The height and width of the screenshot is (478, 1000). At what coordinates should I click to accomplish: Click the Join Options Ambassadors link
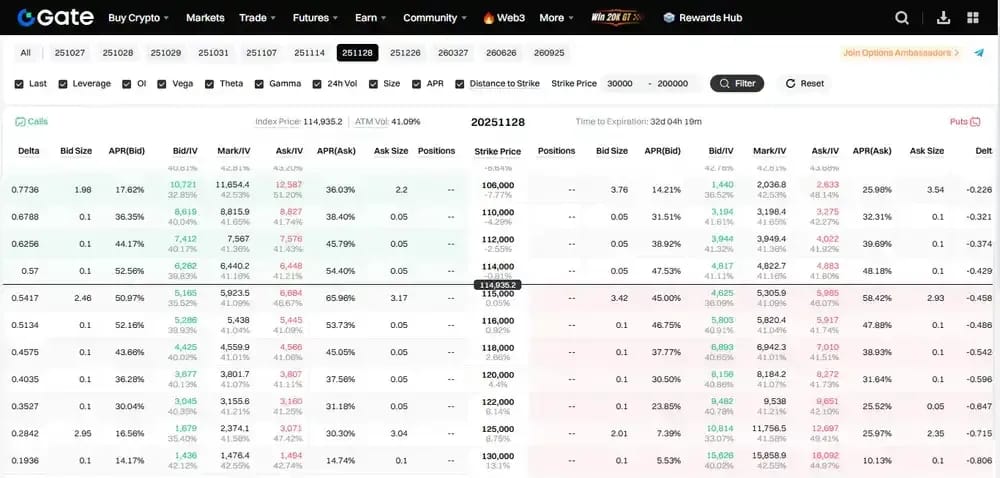(901, 53)
